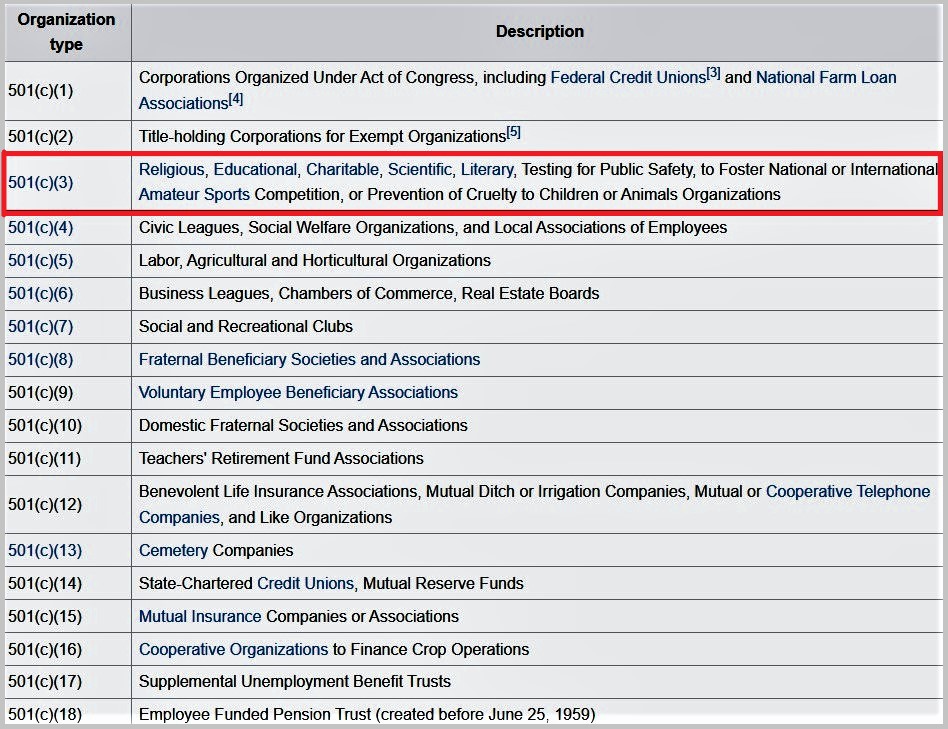Screen dimensions: 948x729
Task: Click the 501(c)(4) link
Action: pos(40,228)
